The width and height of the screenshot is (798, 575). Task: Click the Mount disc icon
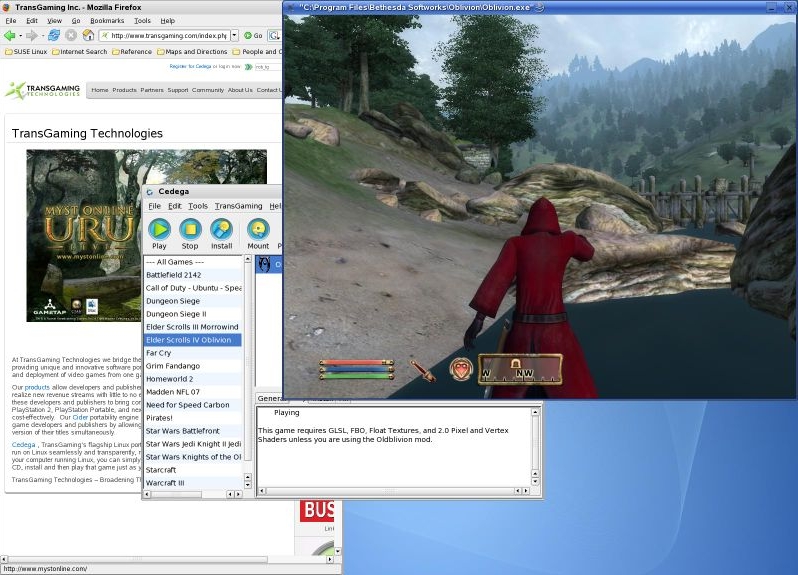point(258,230)
